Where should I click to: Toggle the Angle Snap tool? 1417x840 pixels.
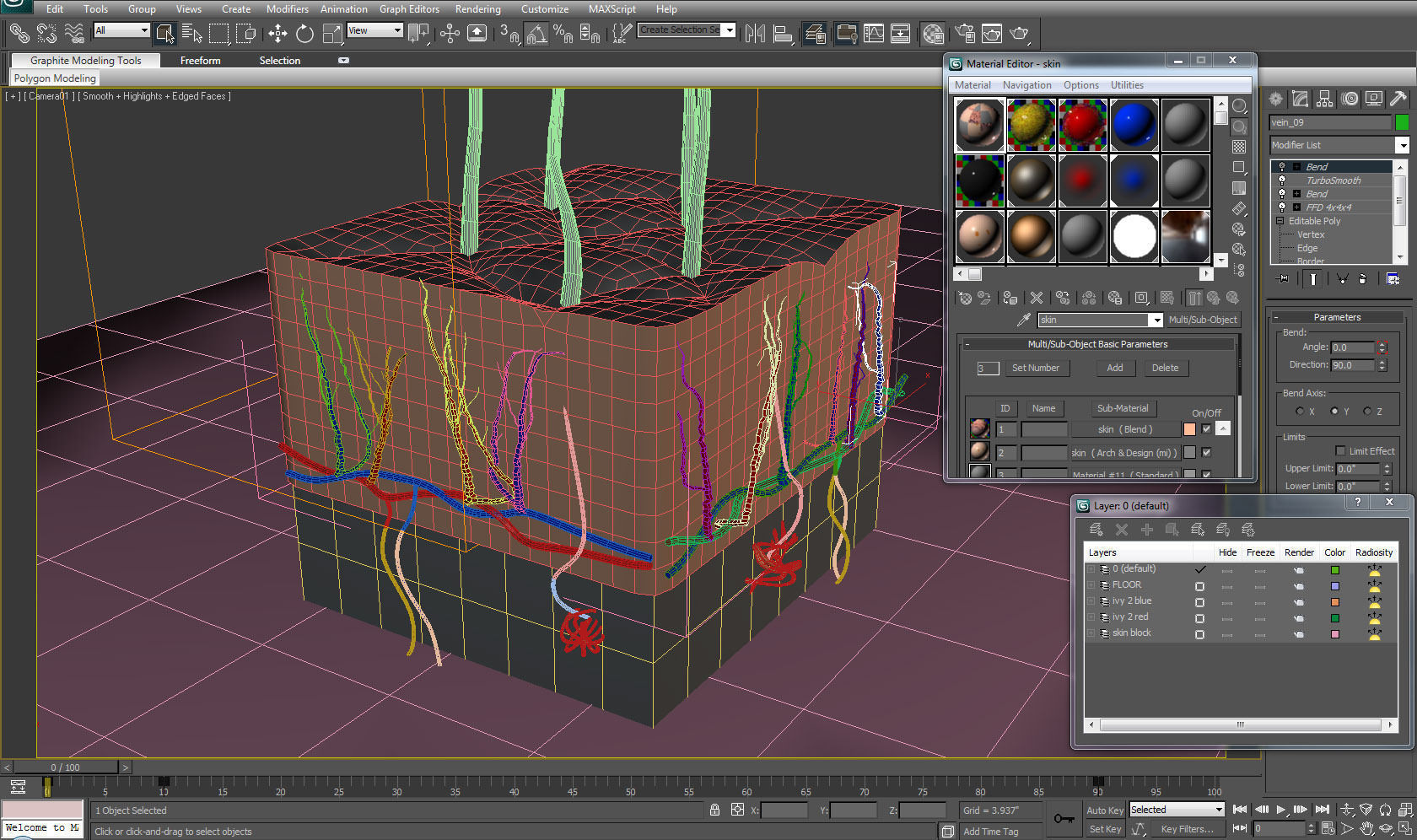tap(536, 34)
